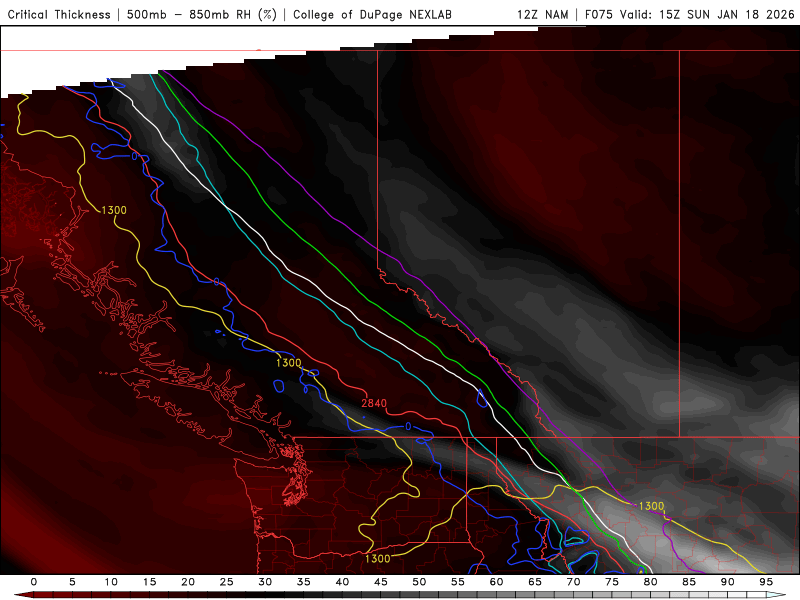Click the "F075" forecast hour text

[599, 15]
